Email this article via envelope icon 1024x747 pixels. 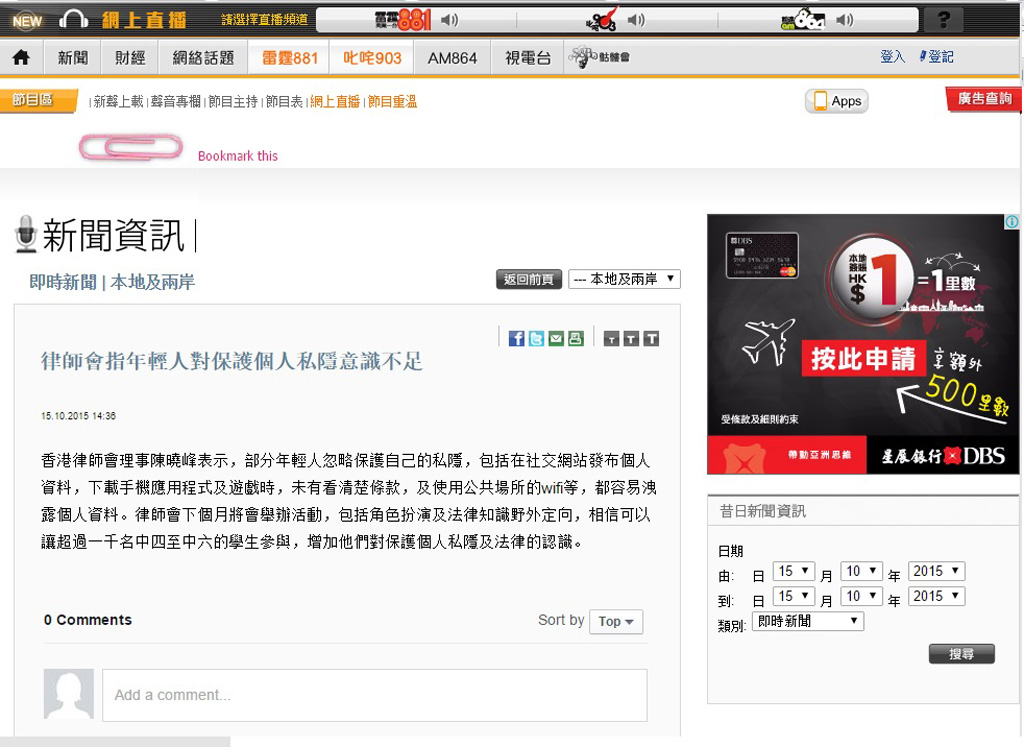(556, 339)
